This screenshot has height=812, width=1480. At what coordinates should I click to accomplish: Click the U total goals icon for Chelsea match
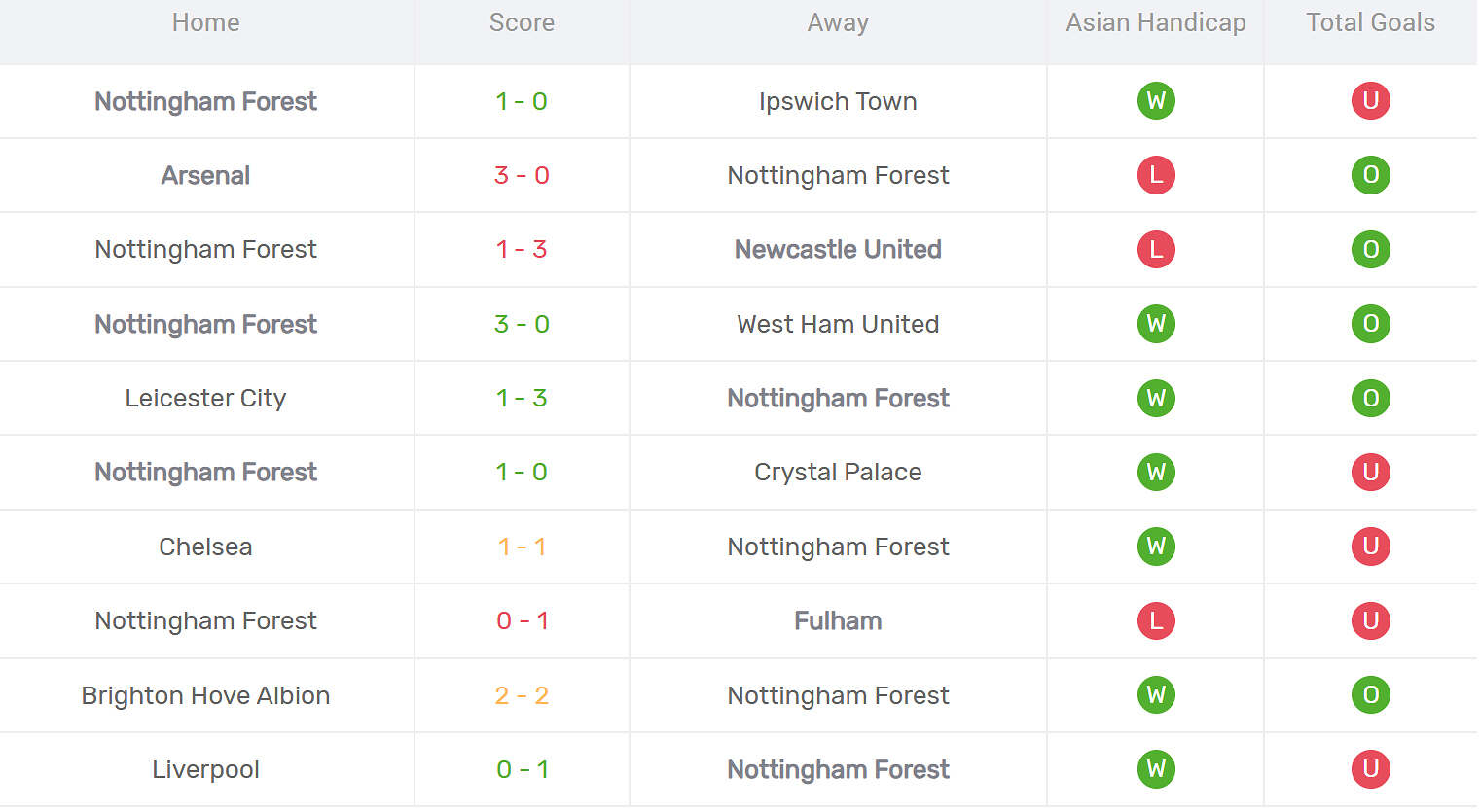pyautogui.click(x=1370, y=547)
